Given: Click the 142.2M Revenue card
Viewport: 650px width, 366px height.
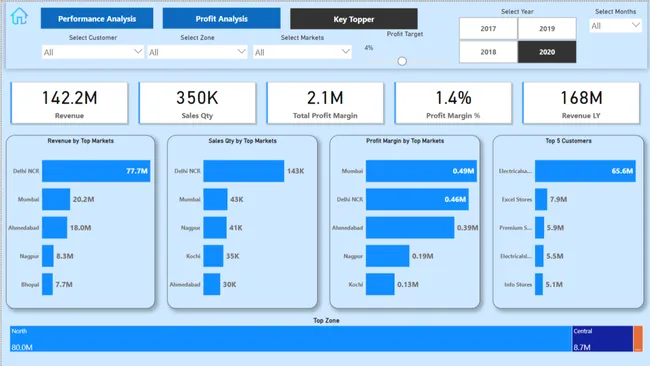Looking at the screenshot, I should coord(69,103).
